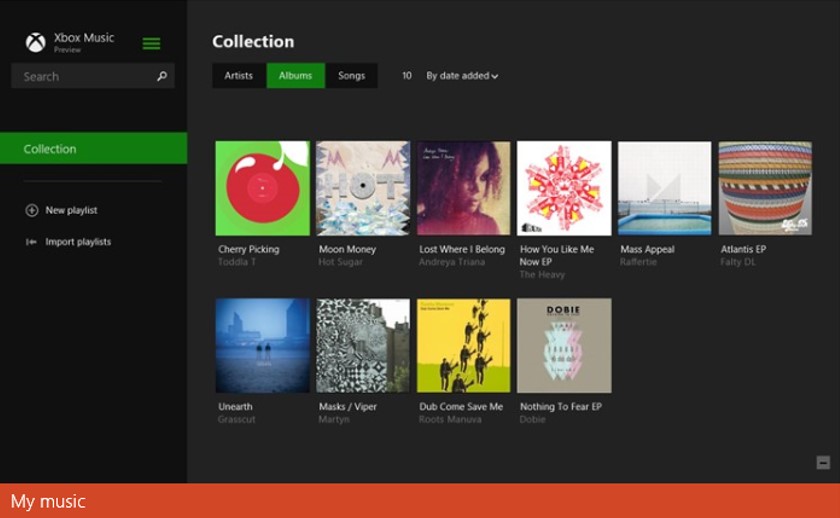The height and width of the screenshot is (518, 840).
Task: Click the Import playlists arrow icon
Action: (32, 242)
